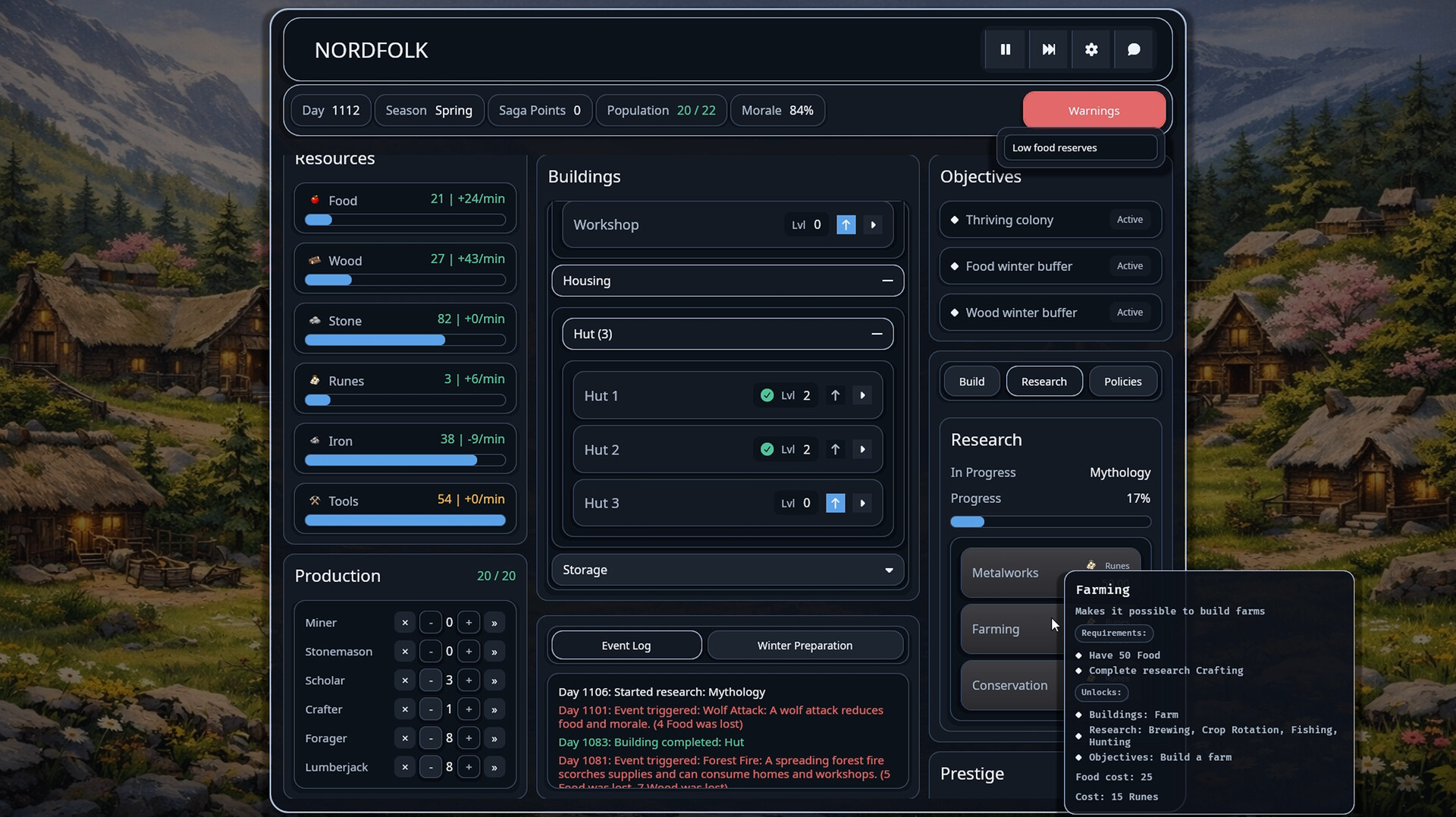Toggle the Warnings button
This screenshot has height=817, width=1456.
(1094, 111)
